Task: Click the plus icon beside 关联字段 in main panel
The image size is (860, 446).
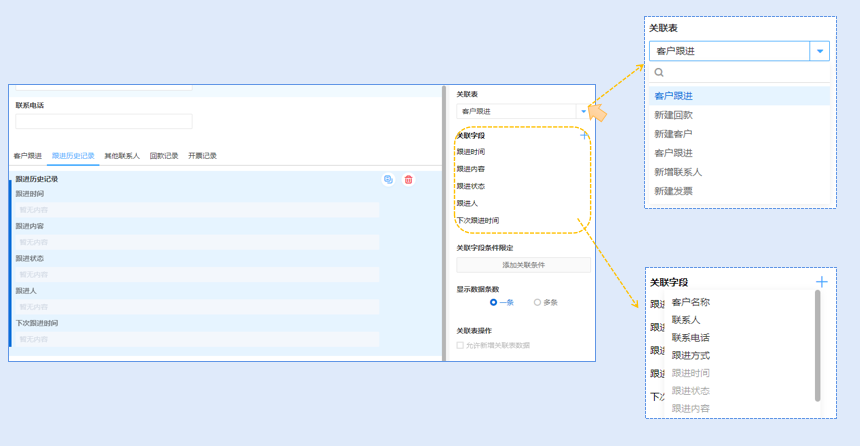Action: point(584,135)
